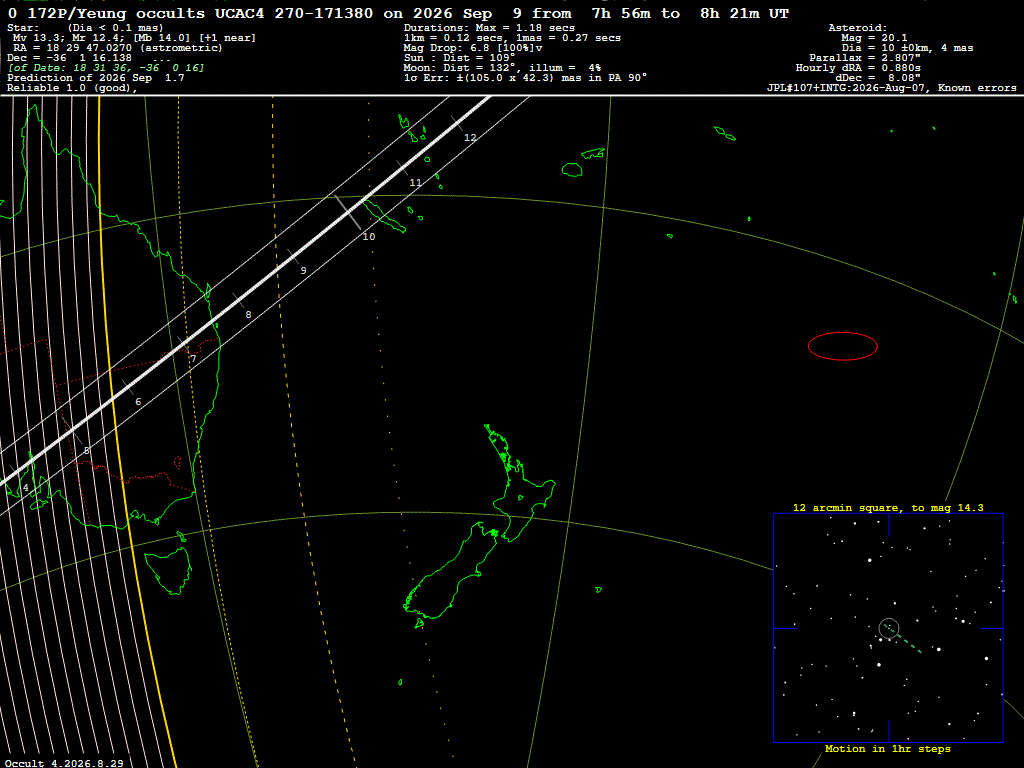The width and height of the screenshot is (1024, 768).
Task: Click time marker 9 on the path
Action: pos(303,270)
